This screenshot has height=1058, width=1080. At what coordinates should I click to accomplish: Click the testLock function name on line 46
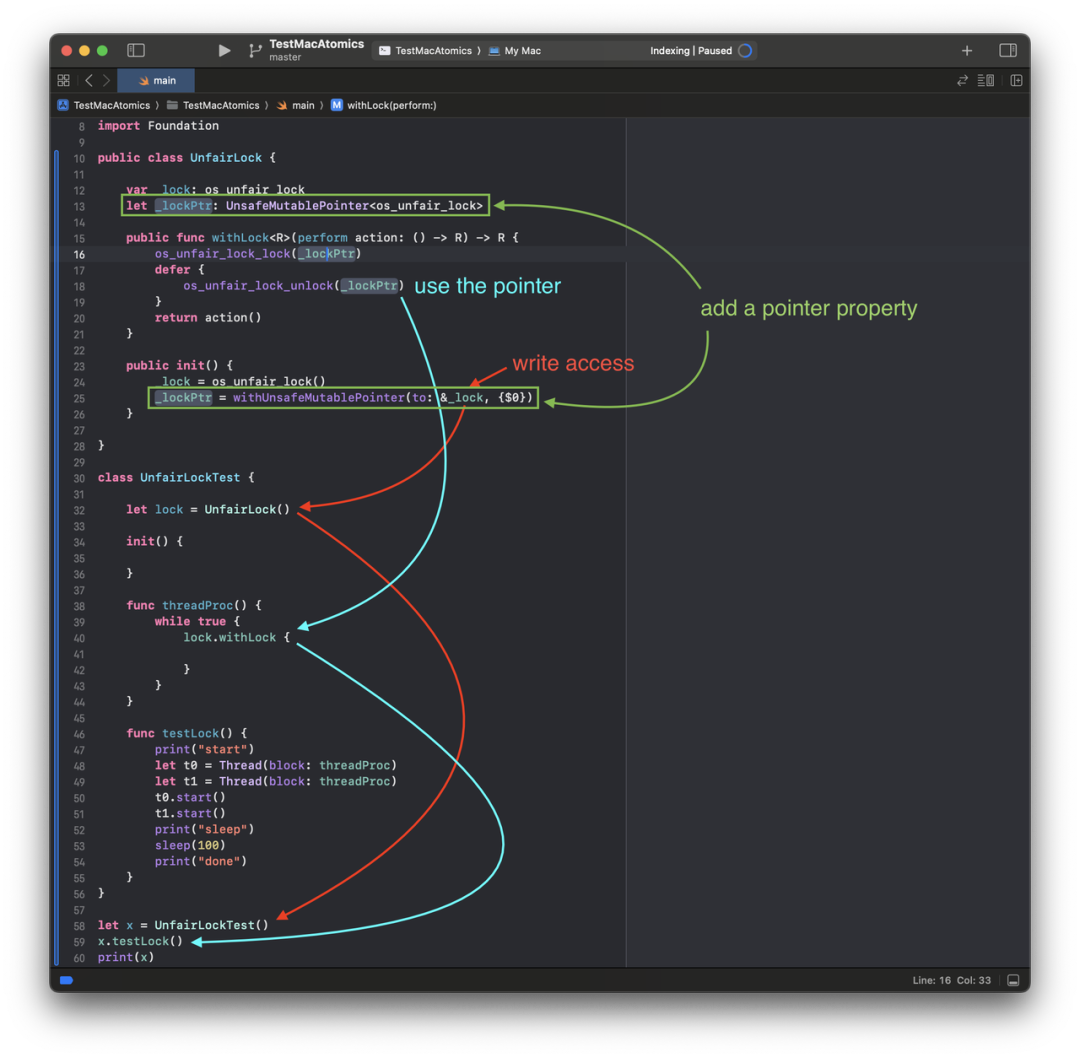point(190,734)
